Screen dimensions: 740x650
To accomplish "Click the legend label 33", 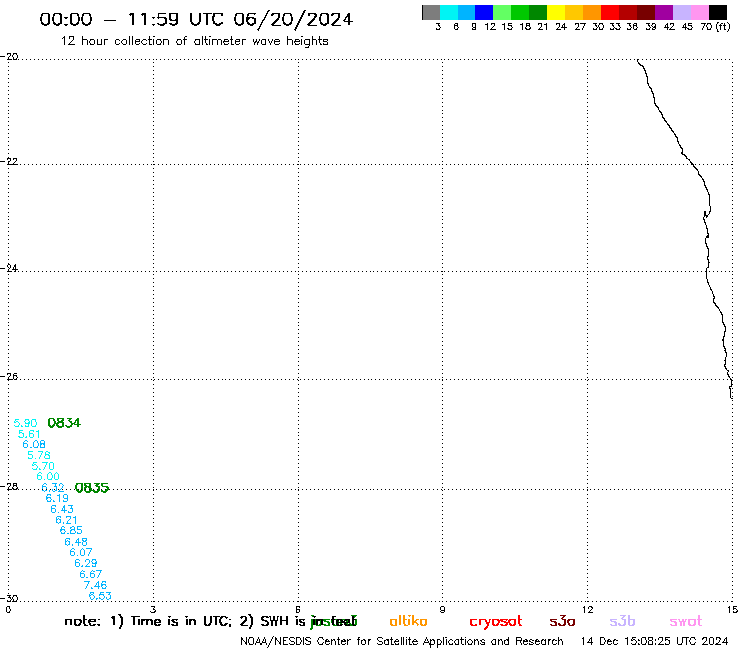I will point(615,26).
